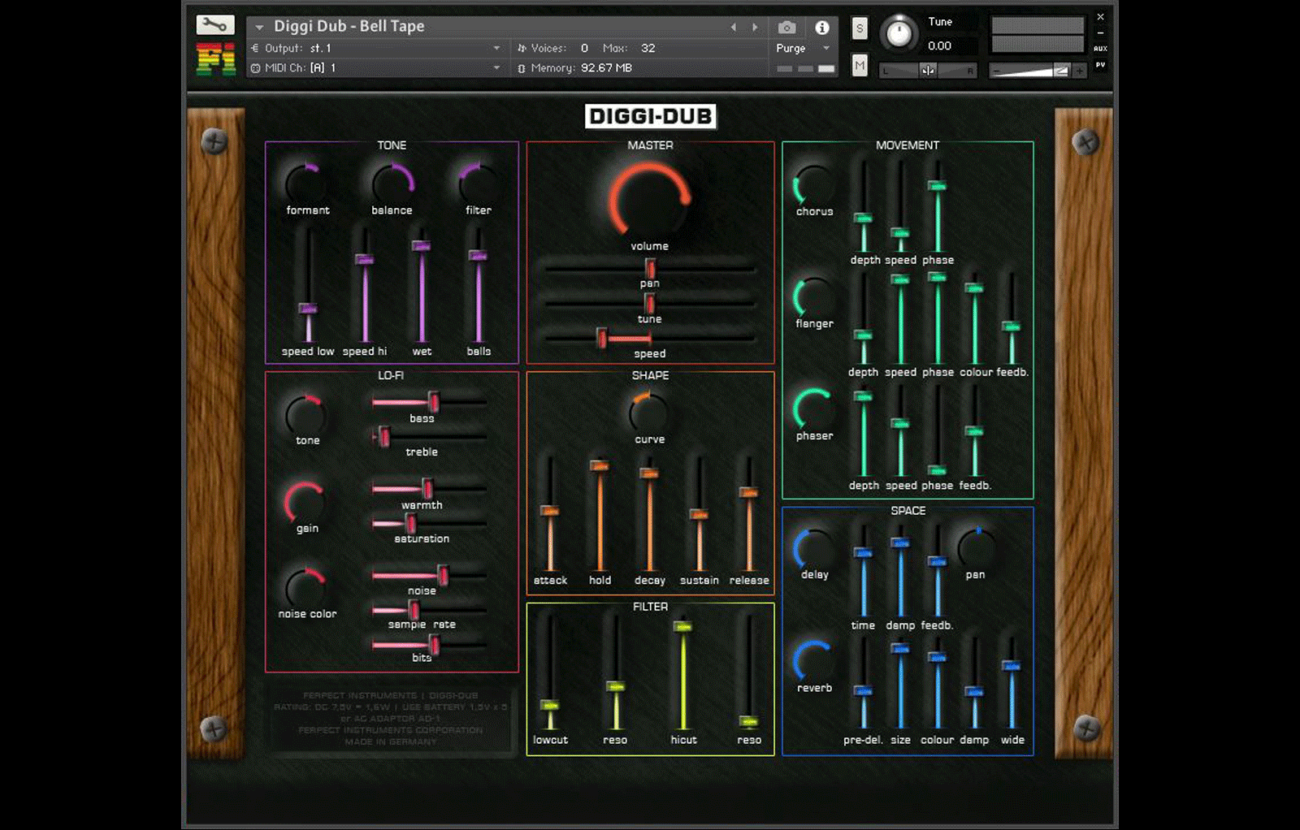Click the flanger colour slider handle
1300x830 pixels.
[x=974, y=288]
